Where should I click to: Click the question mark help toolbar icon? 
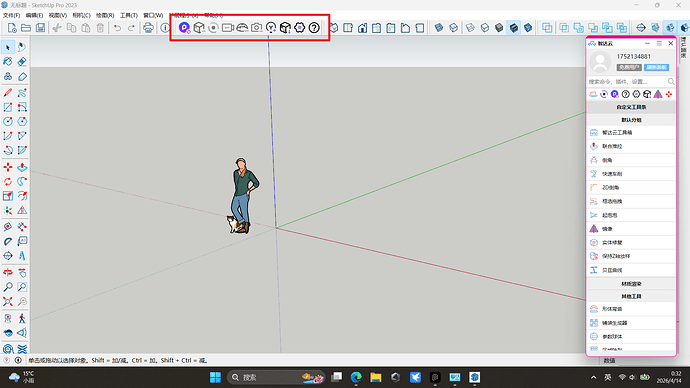(314, 28)
